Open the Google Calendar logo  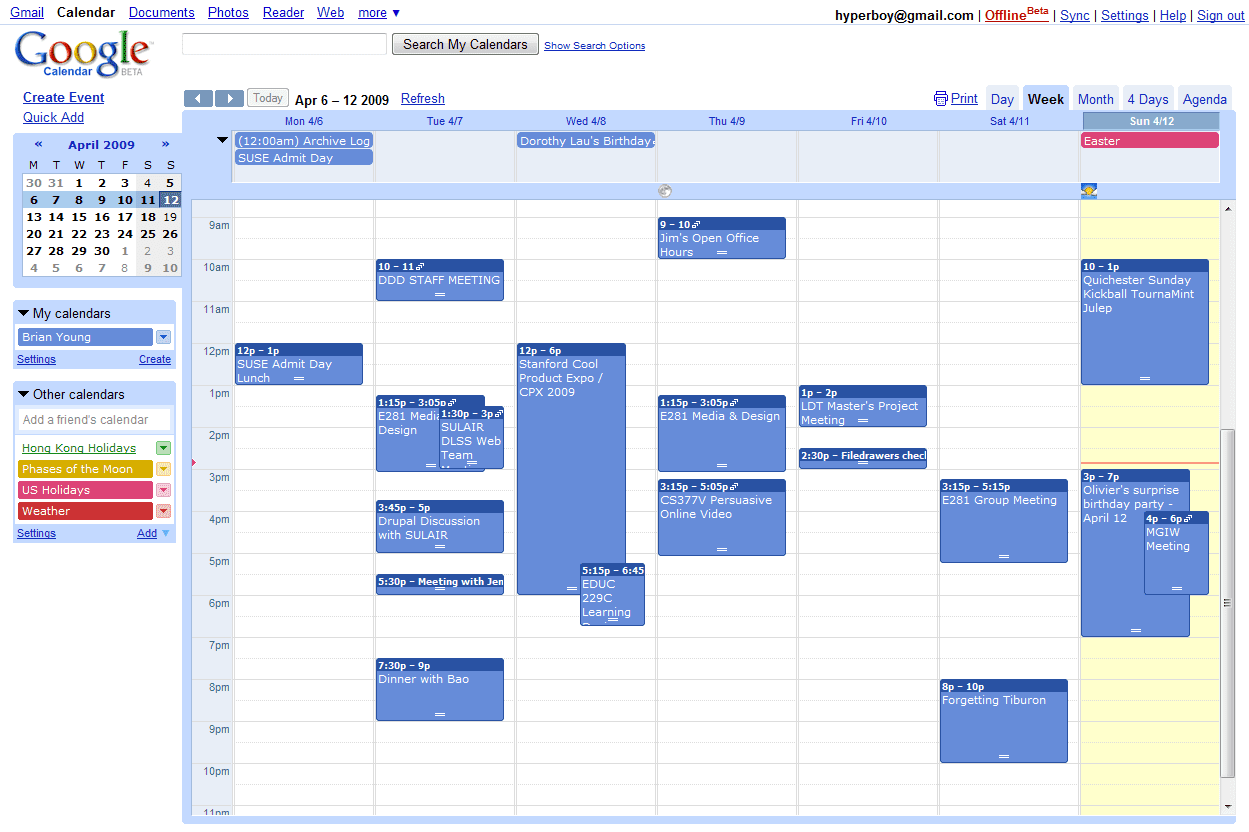point(82,53)
